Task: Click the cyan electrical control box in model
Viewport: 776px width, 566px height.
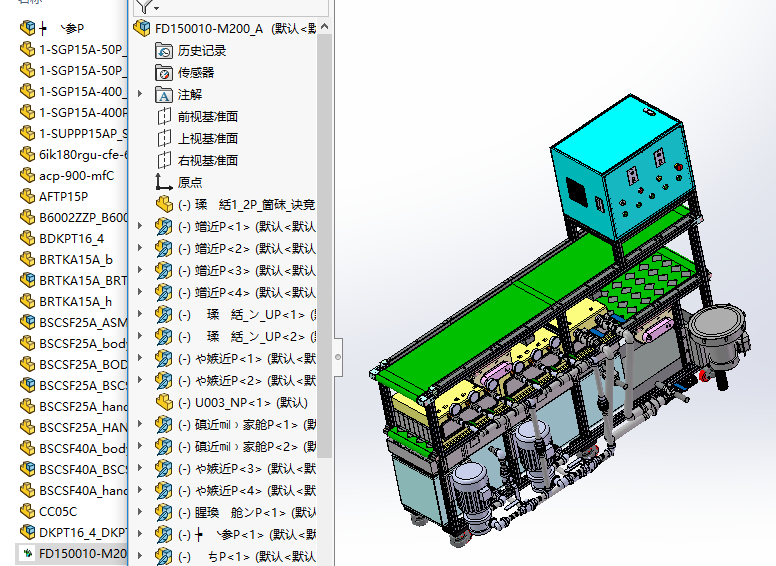Action: (625, 168)
